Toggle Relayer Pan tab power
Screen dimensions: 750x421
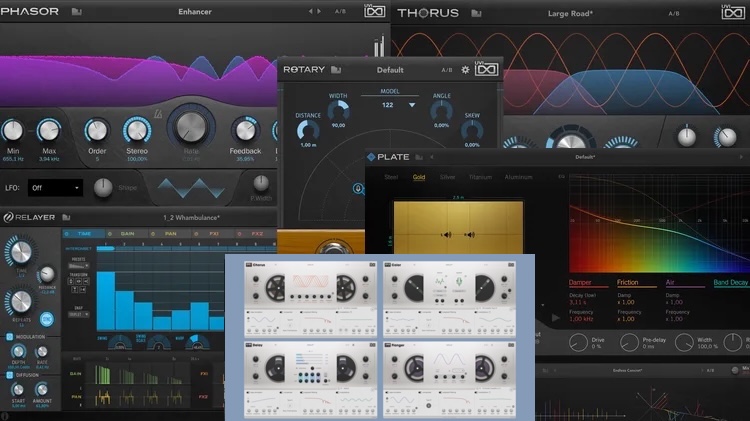(x=153, y=234)
